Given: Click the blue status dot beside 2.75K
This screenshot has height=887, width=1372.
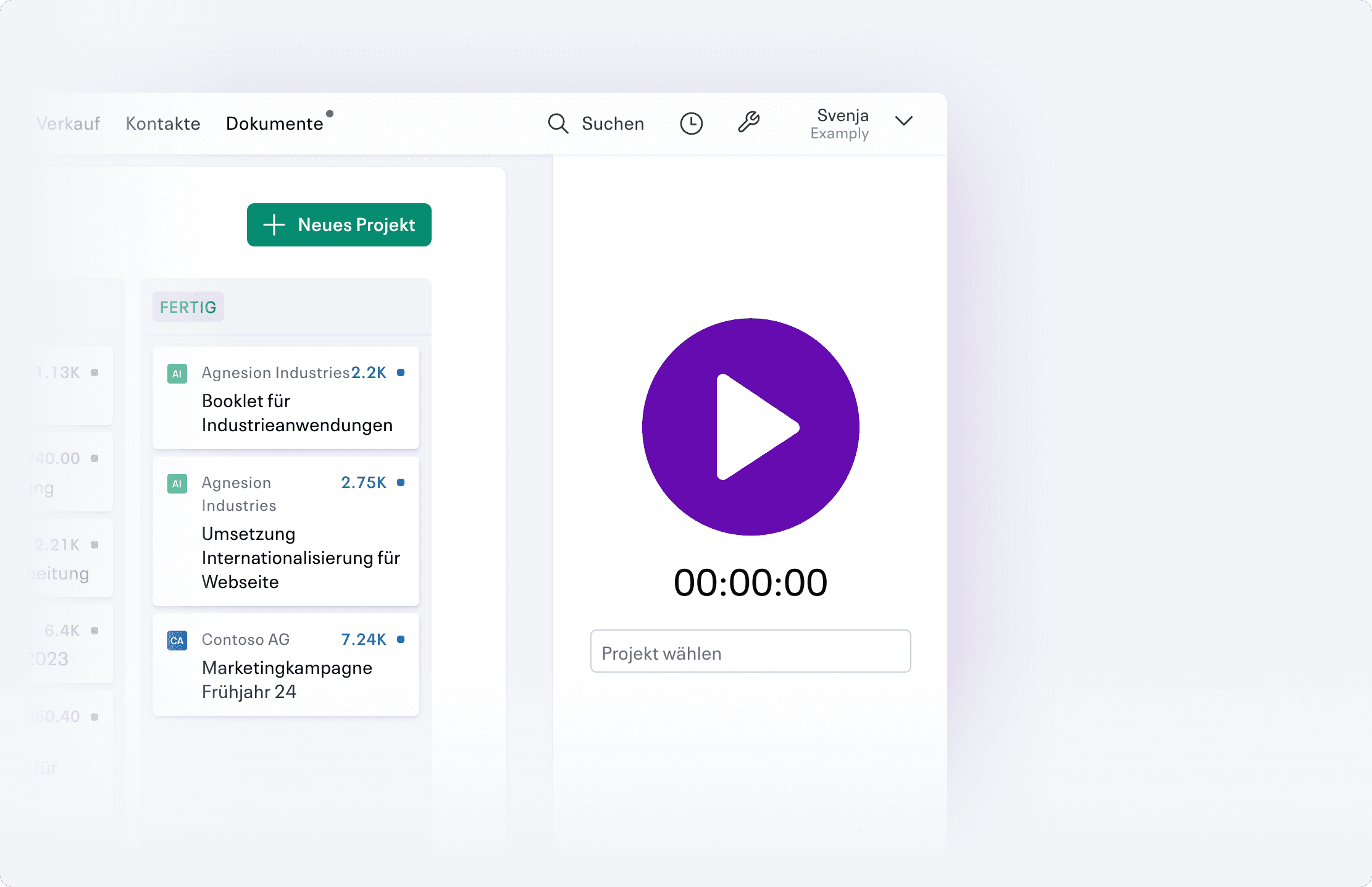Looking at the screenshot, I should [x=401, y=482].
